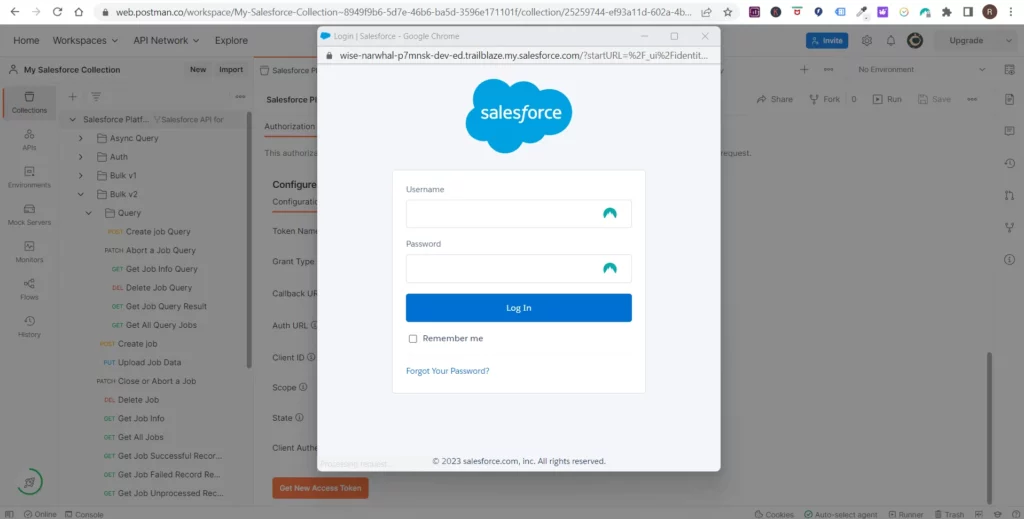Click the password manager icon in Password field

[610, 268]
